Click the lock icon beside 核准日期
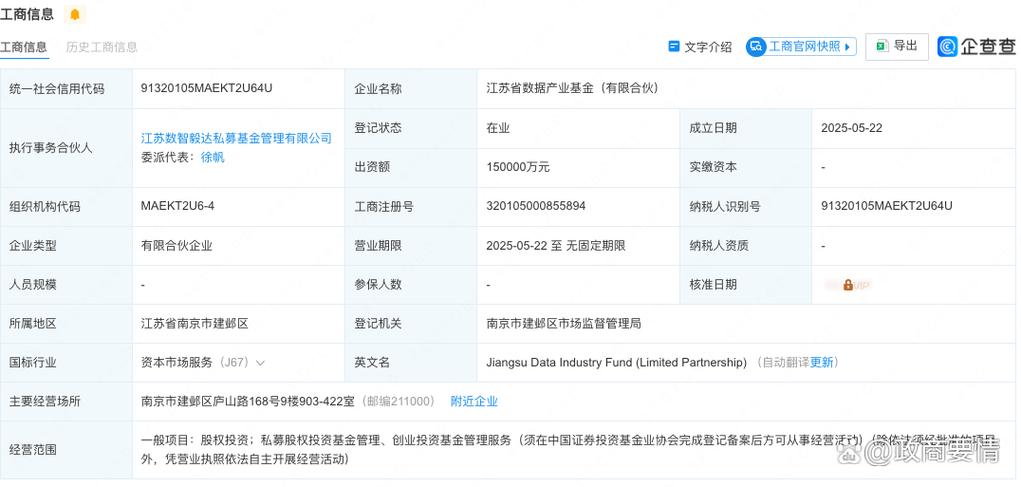 pyautogui.click(x=848, y=285)
